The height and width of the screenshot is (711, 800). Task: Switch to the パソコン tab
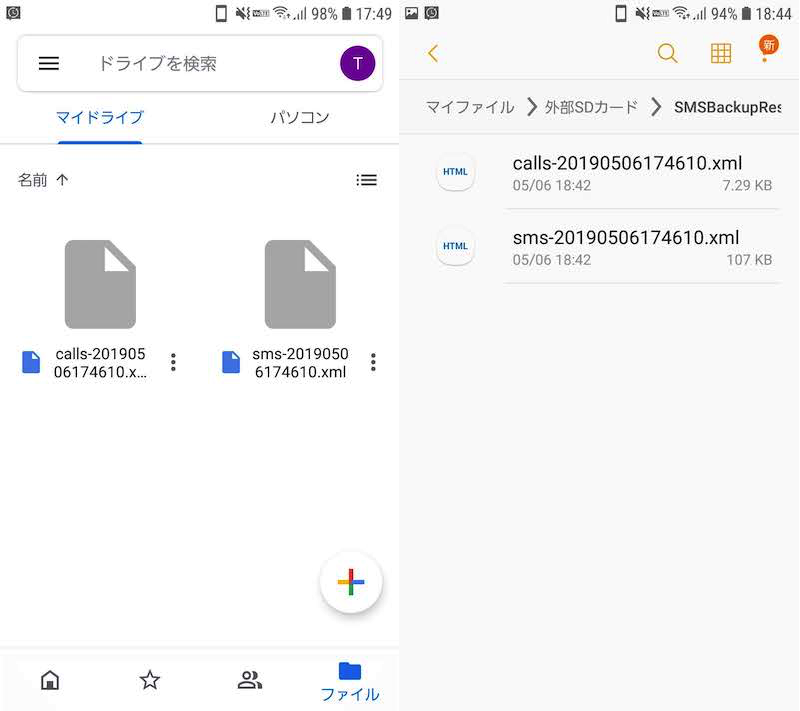coord(299,118)
